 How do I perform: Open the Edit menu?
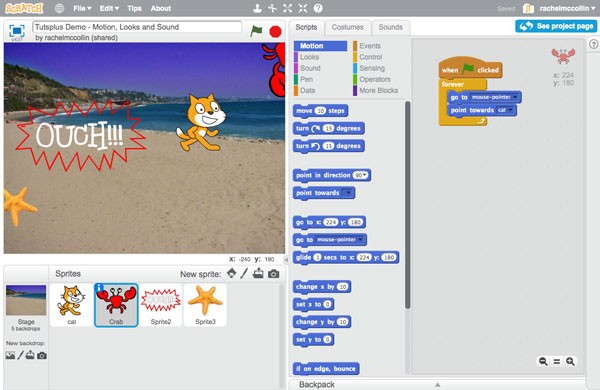pos(109,8)
